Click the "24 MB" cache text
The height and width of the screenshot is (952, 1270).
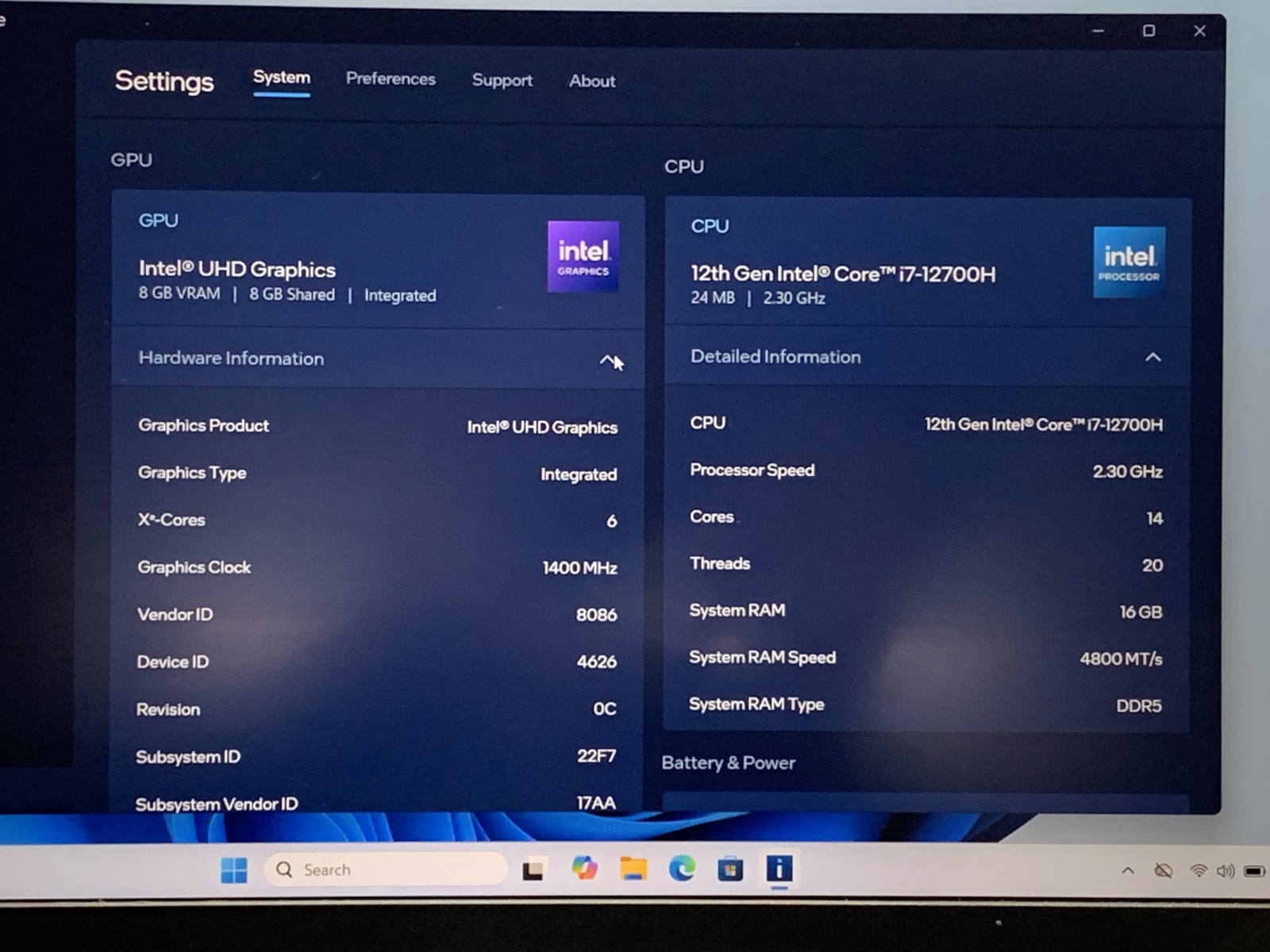(713, 297)
